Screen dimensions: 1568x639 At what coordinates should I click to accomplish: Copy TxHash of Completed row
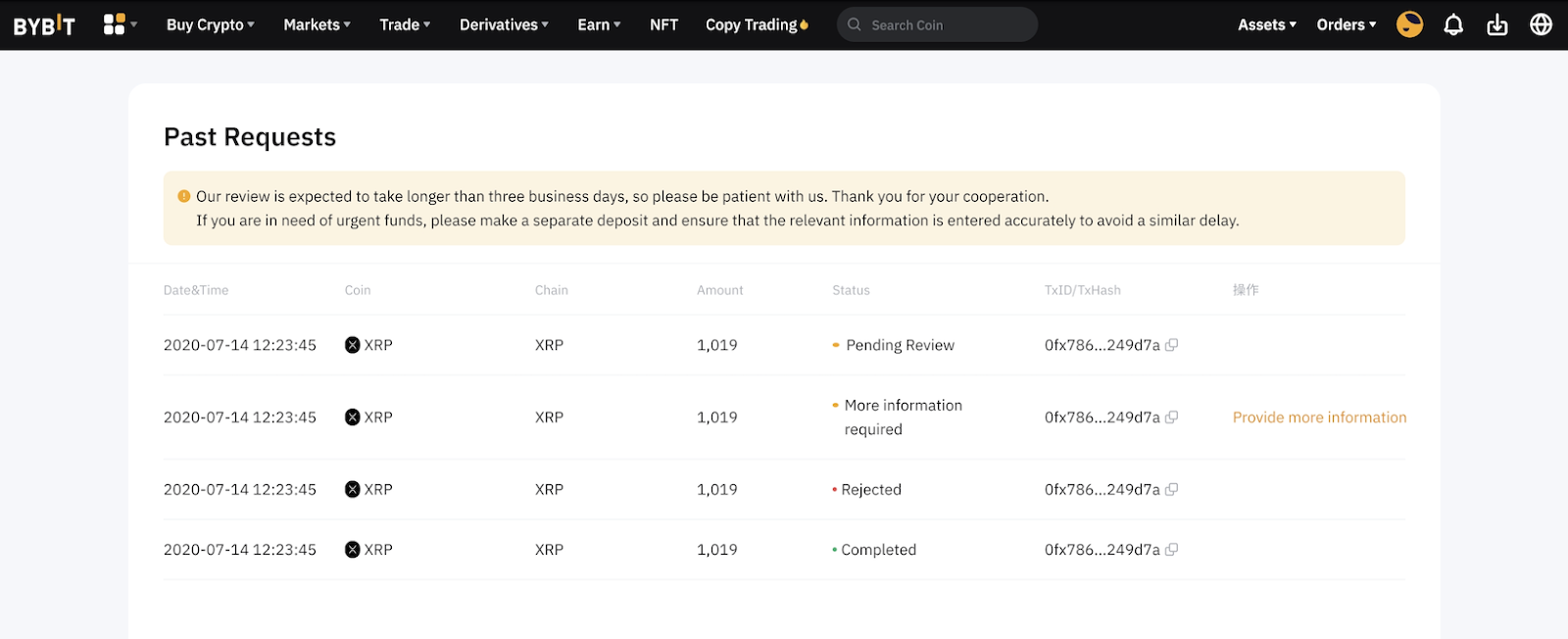(x=1171, y=550)
